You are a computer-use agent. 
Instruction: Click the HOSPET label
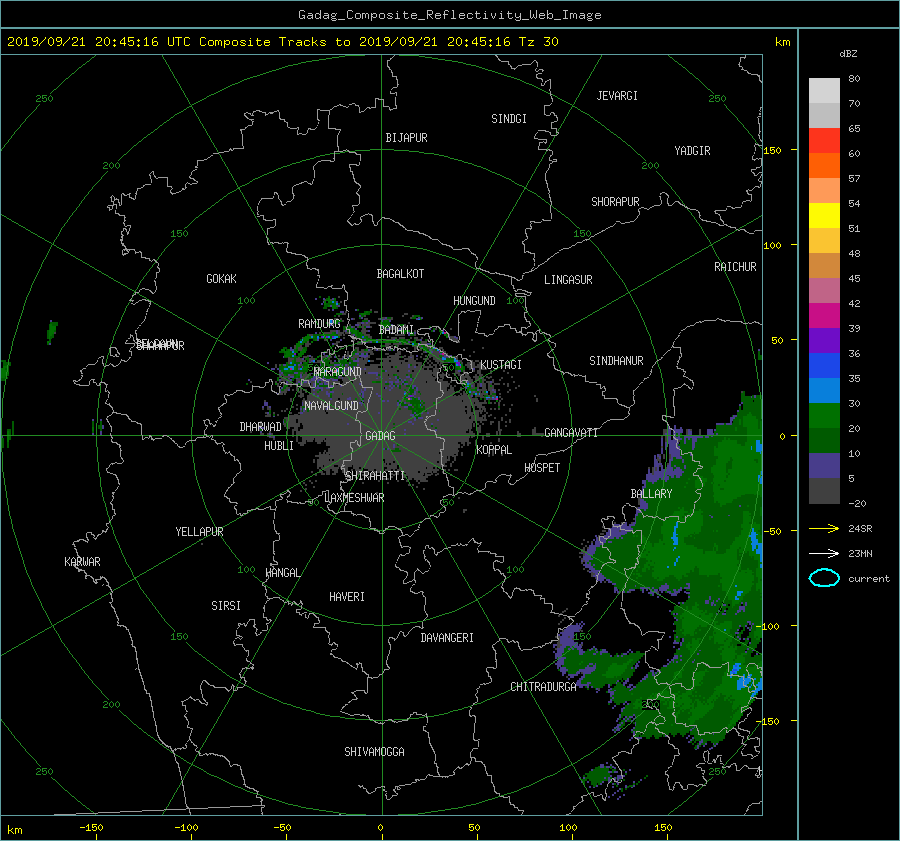click(542, 468)
